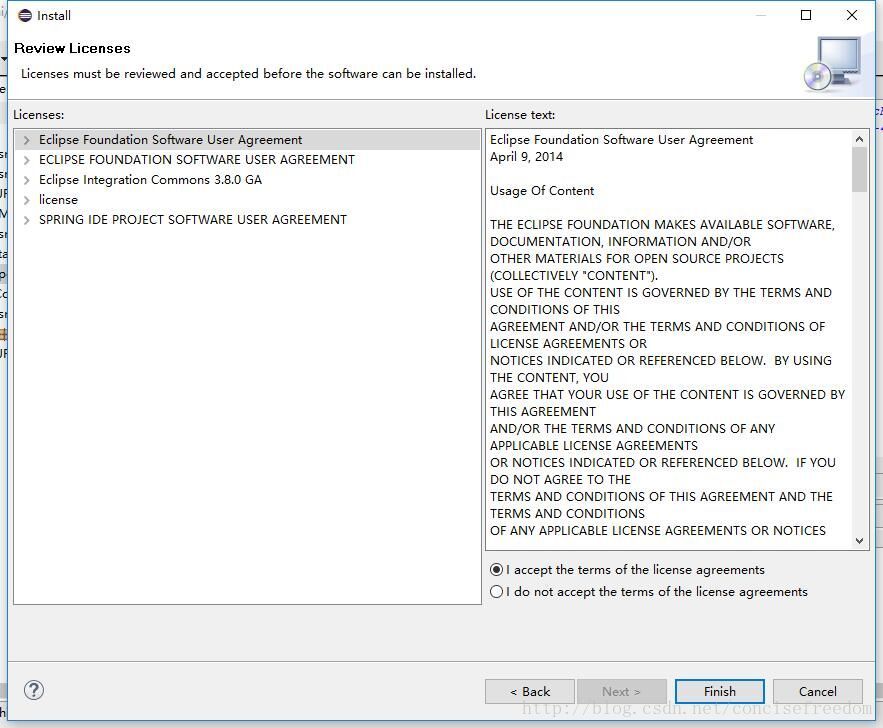Click Finish to install software

720,691
